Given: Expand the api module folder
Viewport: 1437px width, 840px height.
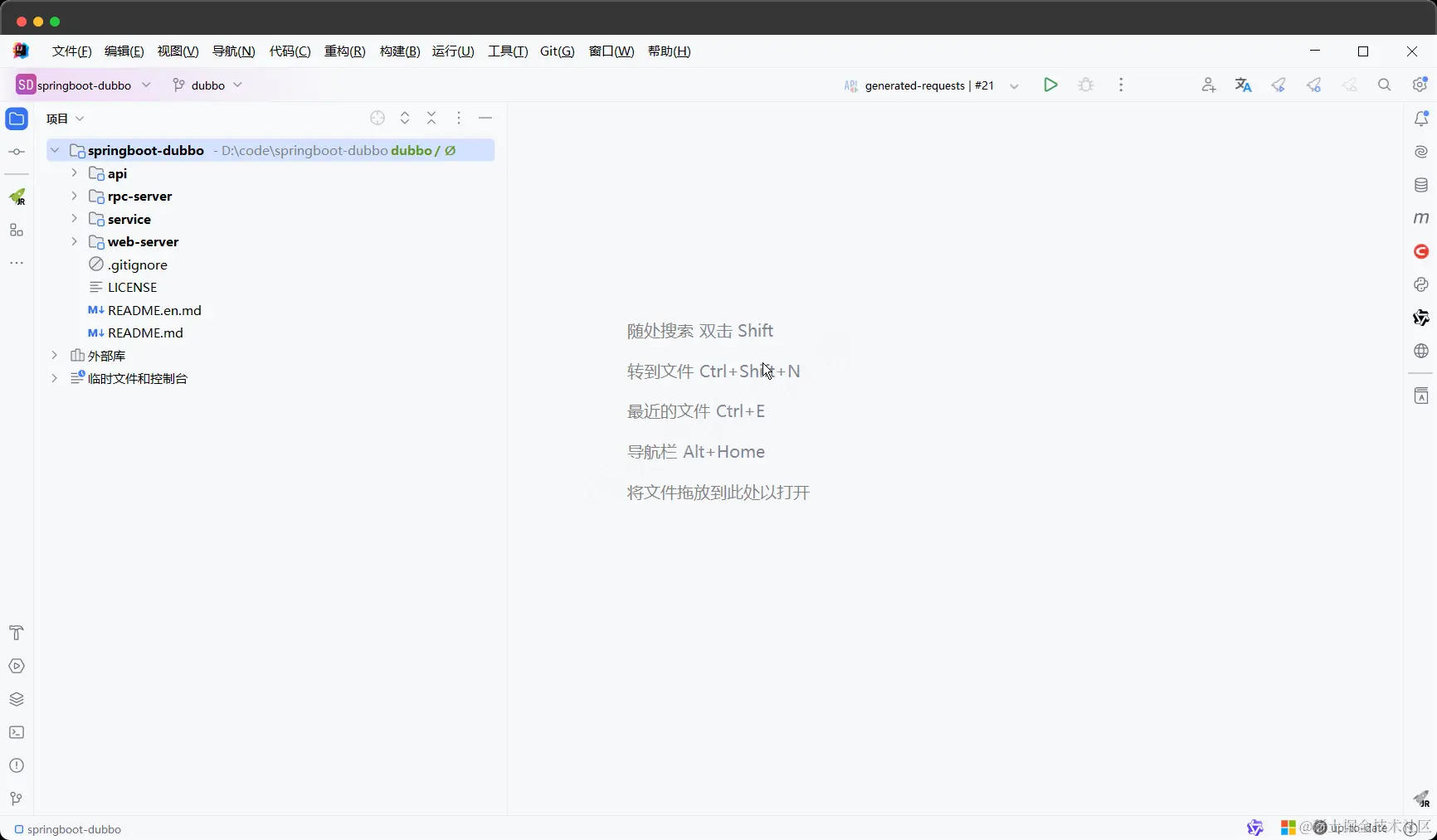Looking at the screenshot, I should point(75,172).
